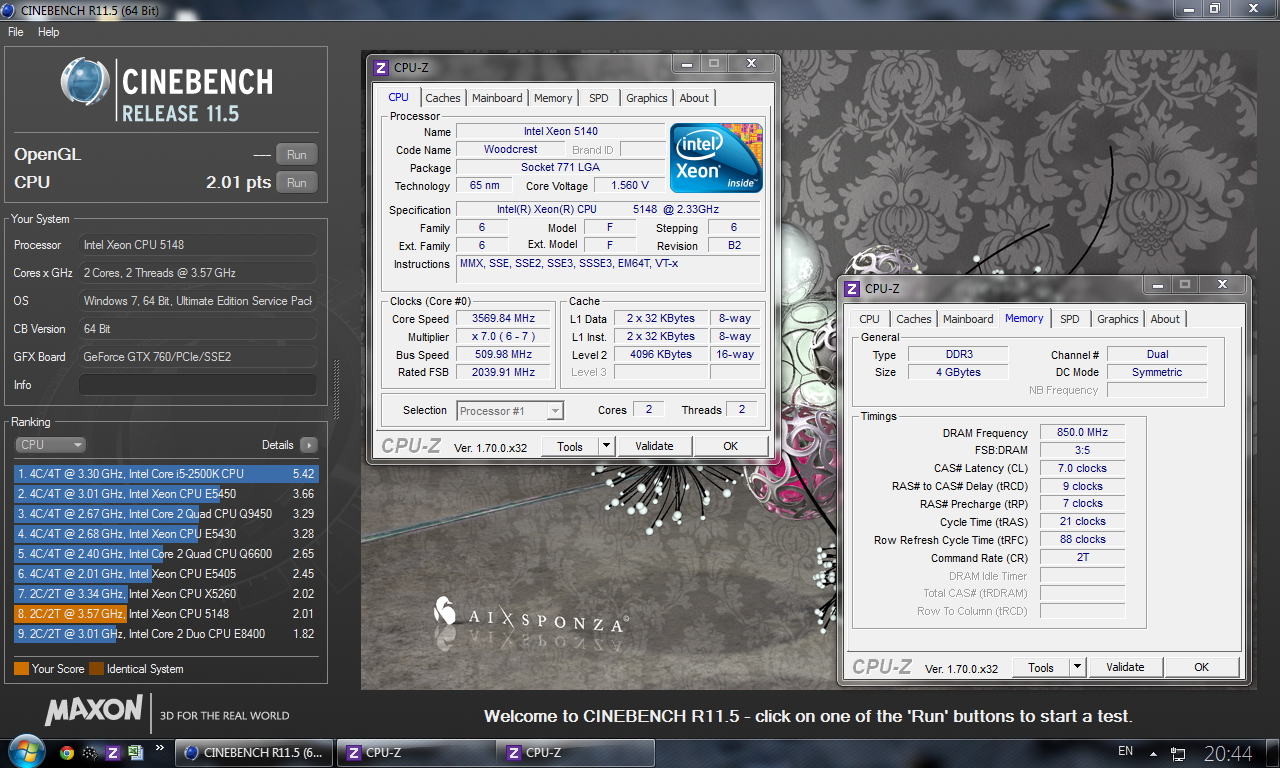This screenshot has height=768, width=1280.
Task: Click the MAXON logo
Action: (93, 711)
